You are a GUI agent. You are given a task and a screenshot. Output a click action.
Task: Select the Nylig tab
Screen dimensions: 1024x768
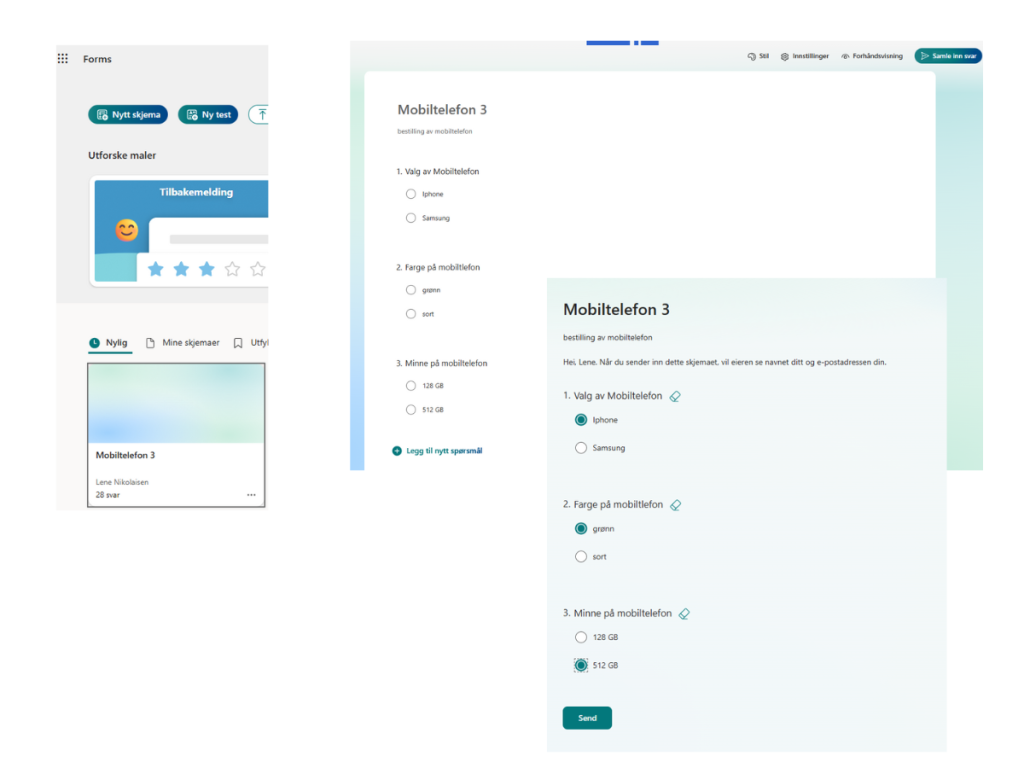click(x=108, y=343)
